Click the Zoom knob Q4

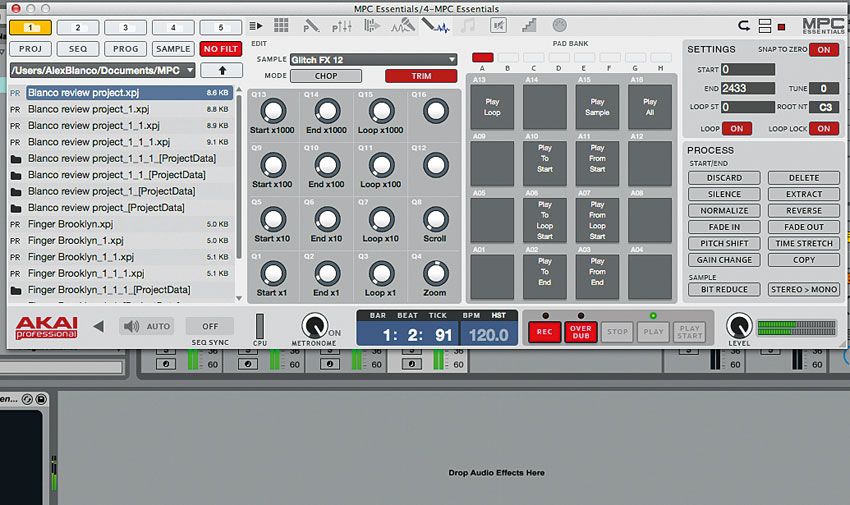click(435, 274)
